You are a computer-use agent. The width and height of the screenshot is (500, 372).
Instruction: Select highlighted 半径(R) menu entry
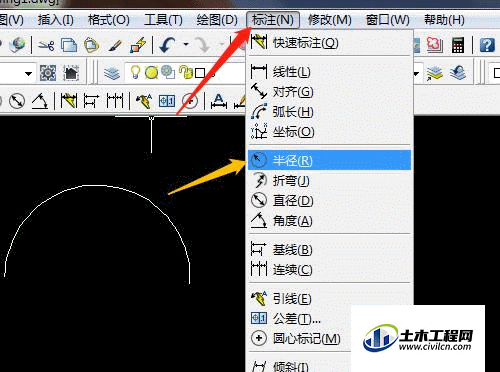pos(329,160)
